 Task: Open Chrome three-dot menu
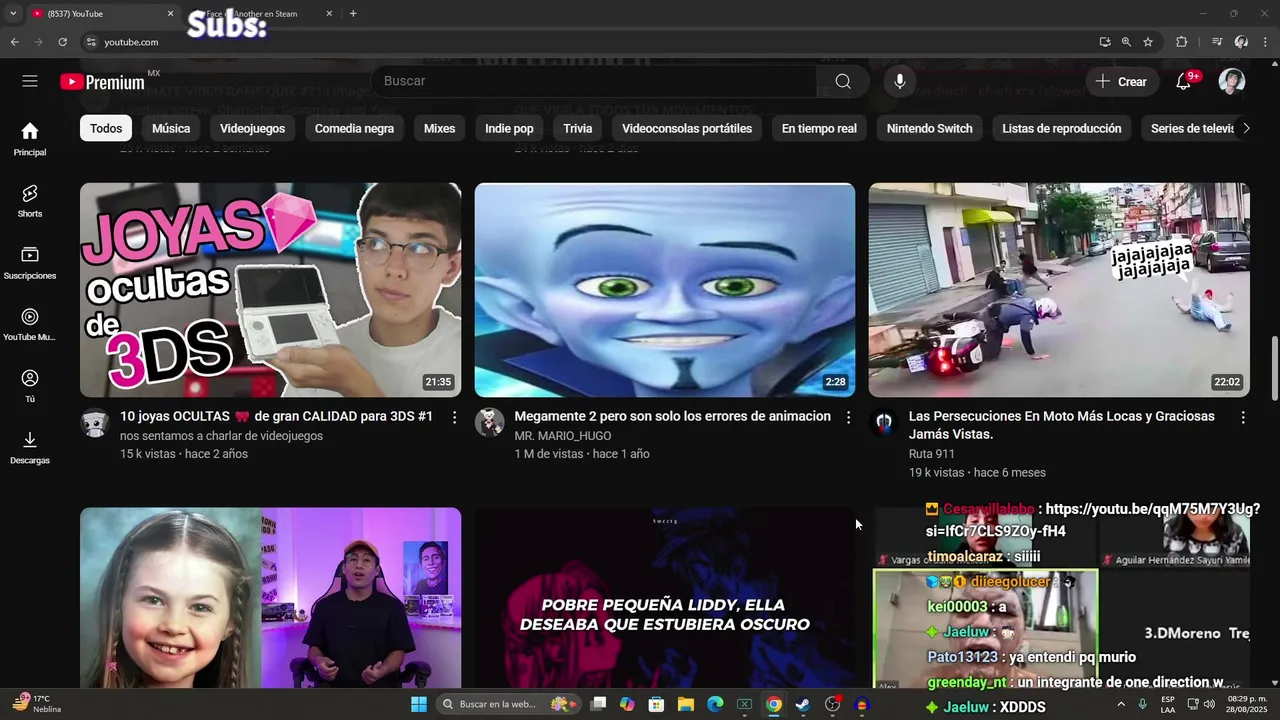pyautogui.click(x=1265, y=42)
